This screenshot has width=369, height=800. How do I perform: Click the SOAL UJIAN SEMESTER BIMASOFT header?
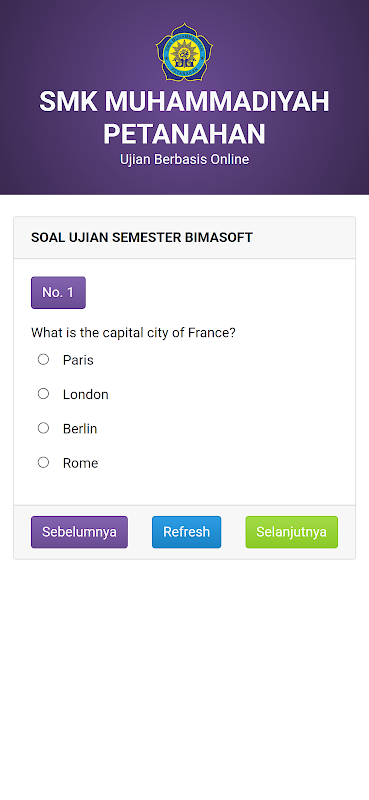click(142, 237)
